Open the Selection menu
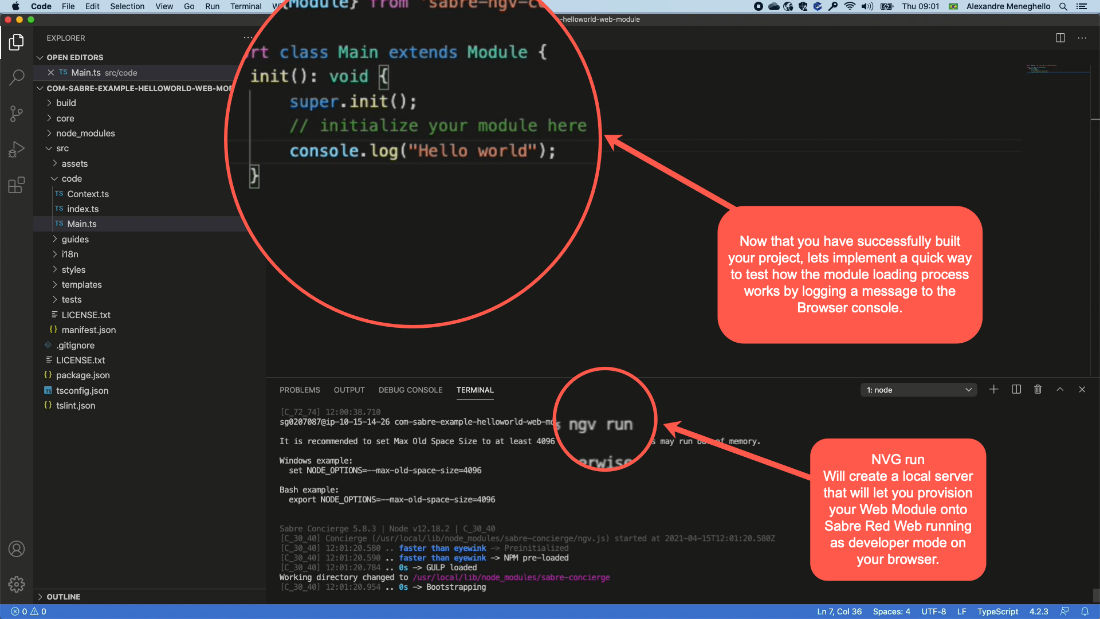1100x619 pixels. [127, 6]
